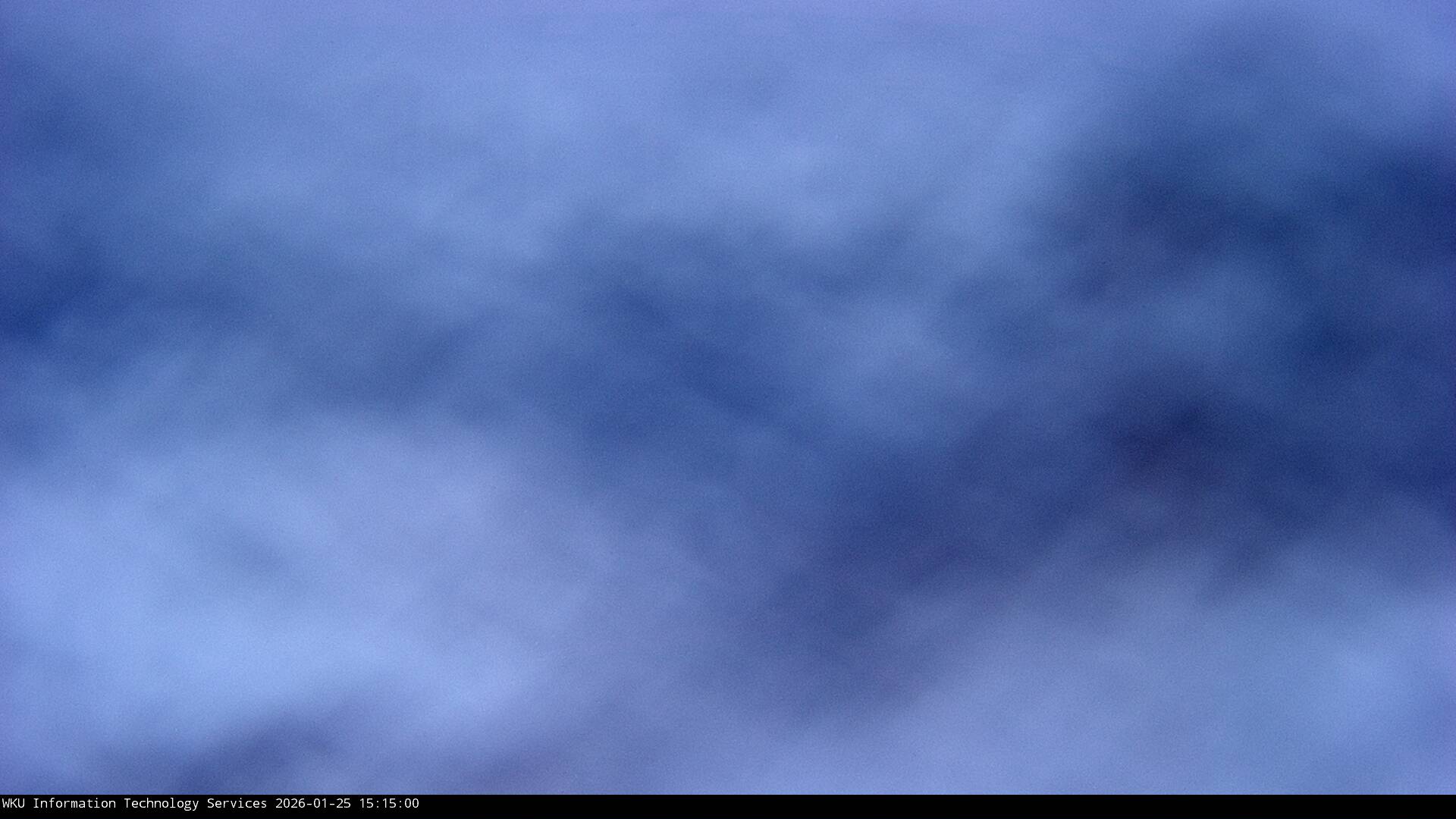Screen dimensions: 1456x819
Task: Click the WKU text in the caption
Action: coord(14,803)
